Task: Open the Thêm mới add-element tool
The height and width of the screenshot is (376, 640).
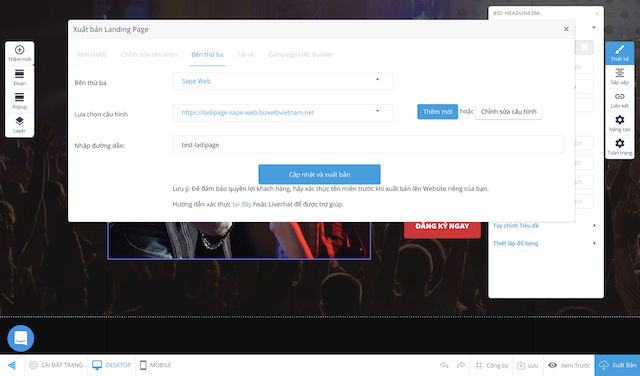Action: pos(19,53)
